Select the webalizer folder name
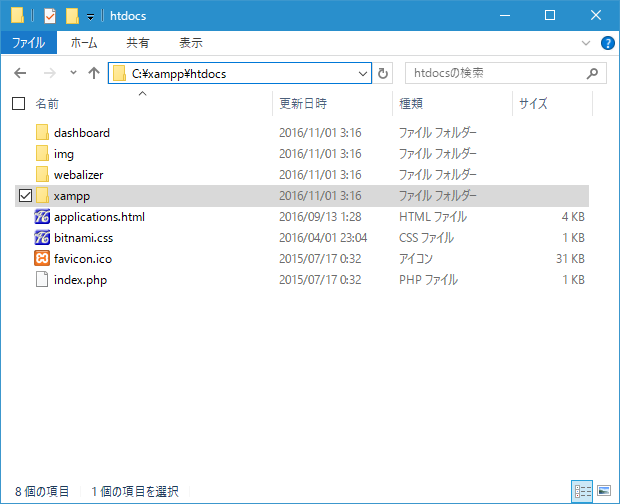Viewport: 620px width, 504px height. click(78, 175)
